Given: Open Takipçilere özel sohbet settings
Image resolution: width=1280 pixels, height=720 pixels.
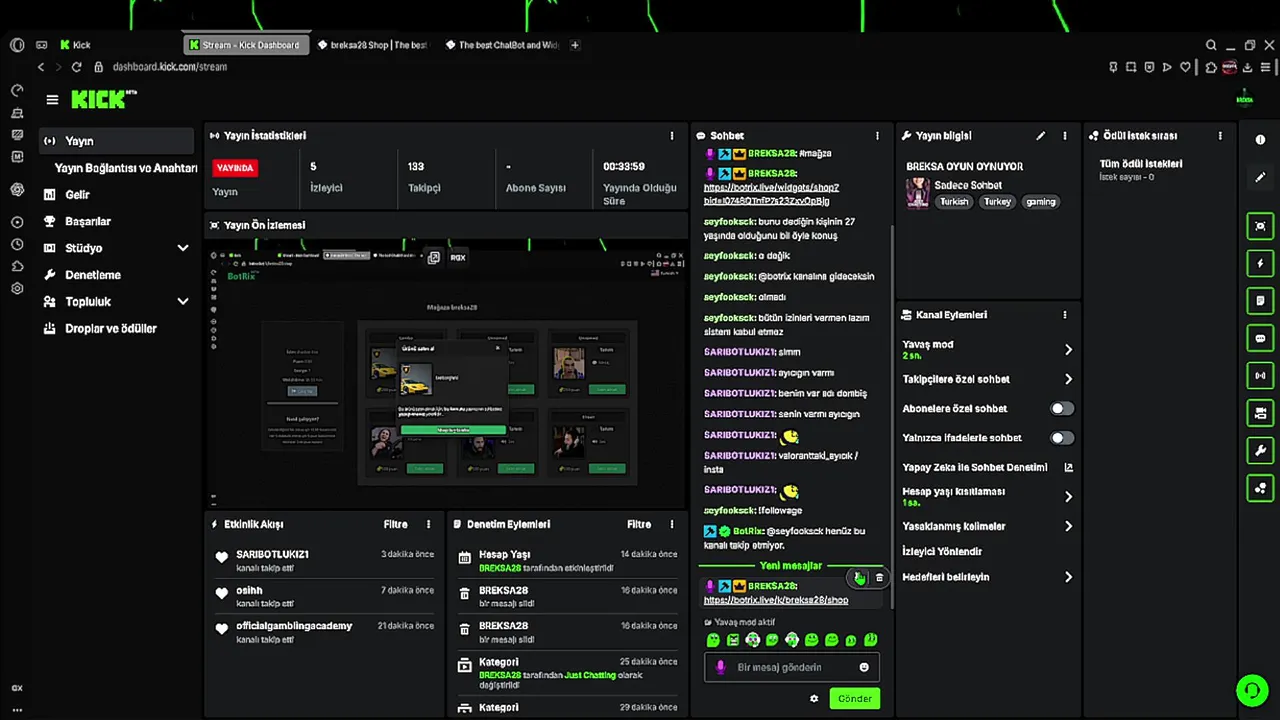Looking at the screenshot, I should pos(1068,379).
